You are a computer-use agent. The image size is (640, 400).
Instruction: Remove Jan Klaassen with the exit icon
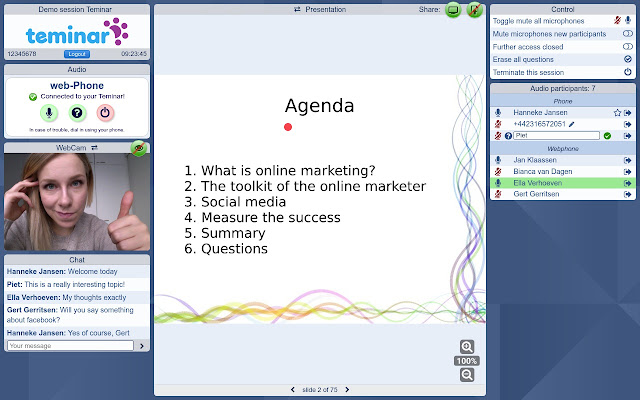click(628, 160)
